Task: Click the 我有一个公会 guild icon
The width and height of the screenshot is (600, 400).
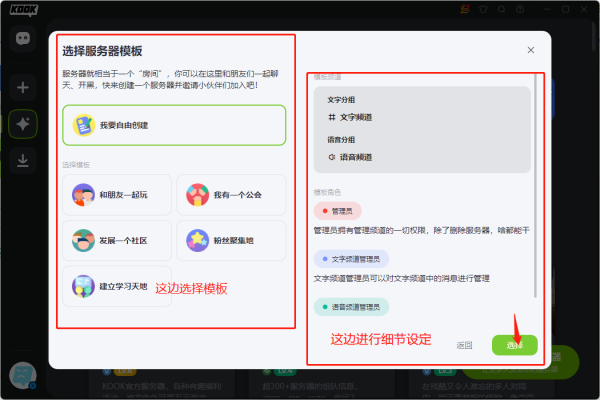Action: (197, 195)
